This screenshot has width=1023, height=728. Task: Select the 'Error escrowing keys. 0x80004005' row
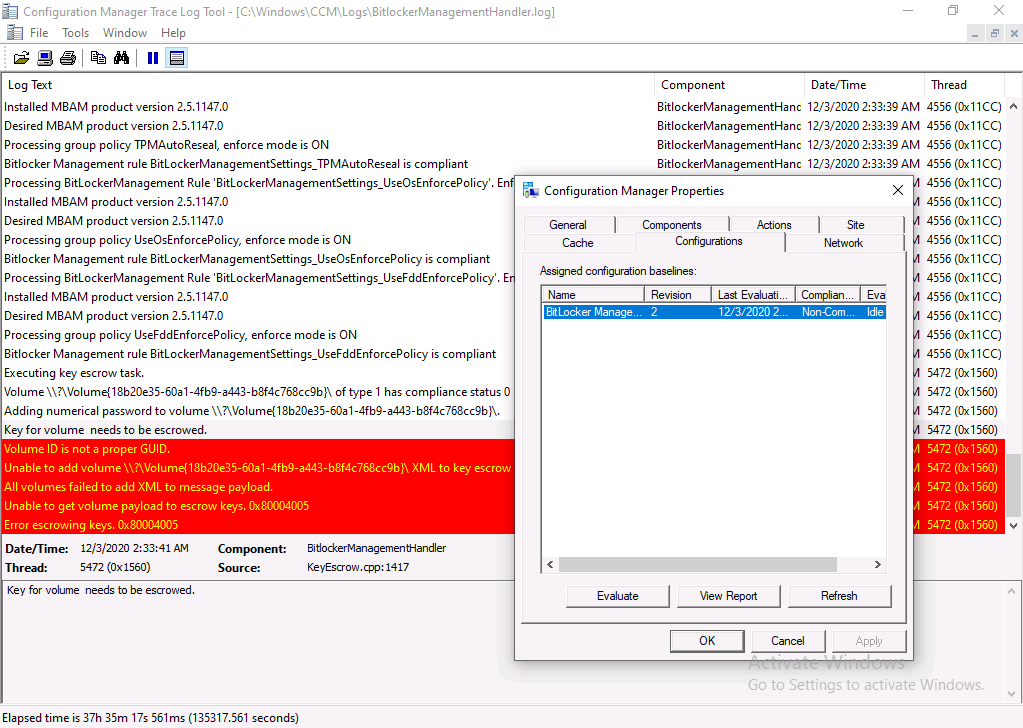coord(259,524)
